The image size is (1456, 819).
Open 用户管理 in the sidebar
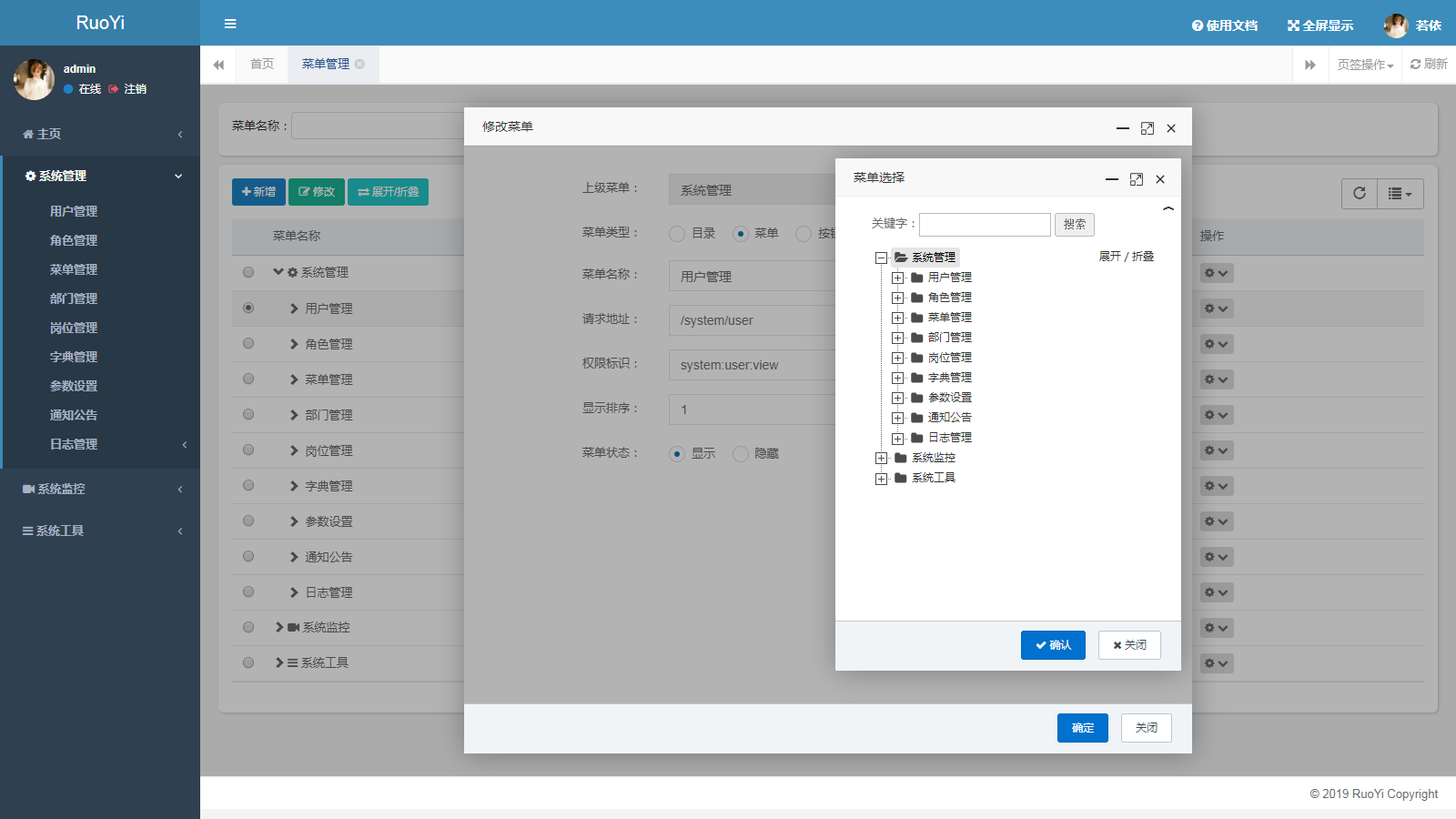click(x=74, y=211)
